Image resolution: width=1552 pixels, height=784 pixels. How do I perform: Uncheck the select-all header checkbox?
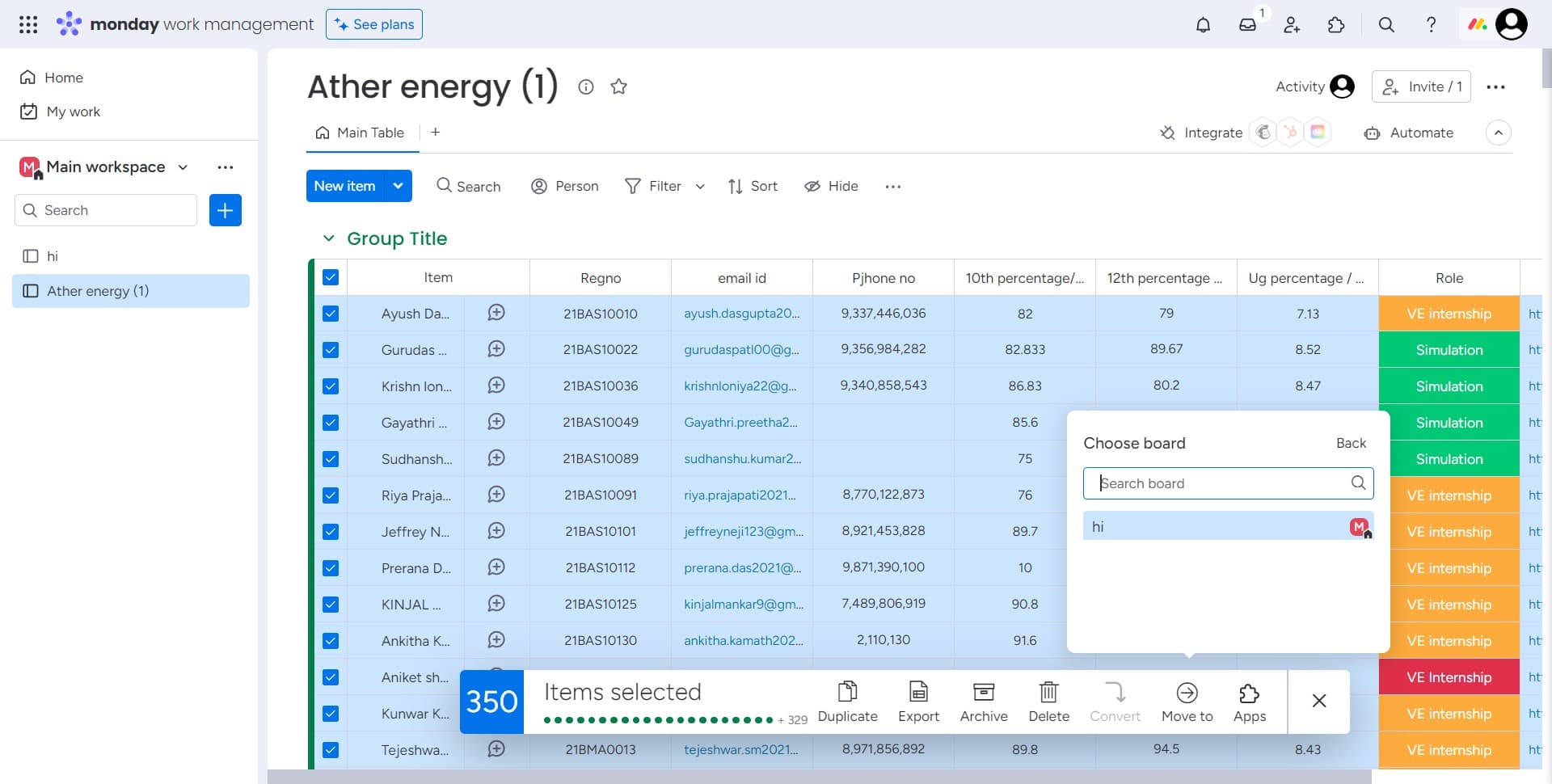[x=331, y=277]
